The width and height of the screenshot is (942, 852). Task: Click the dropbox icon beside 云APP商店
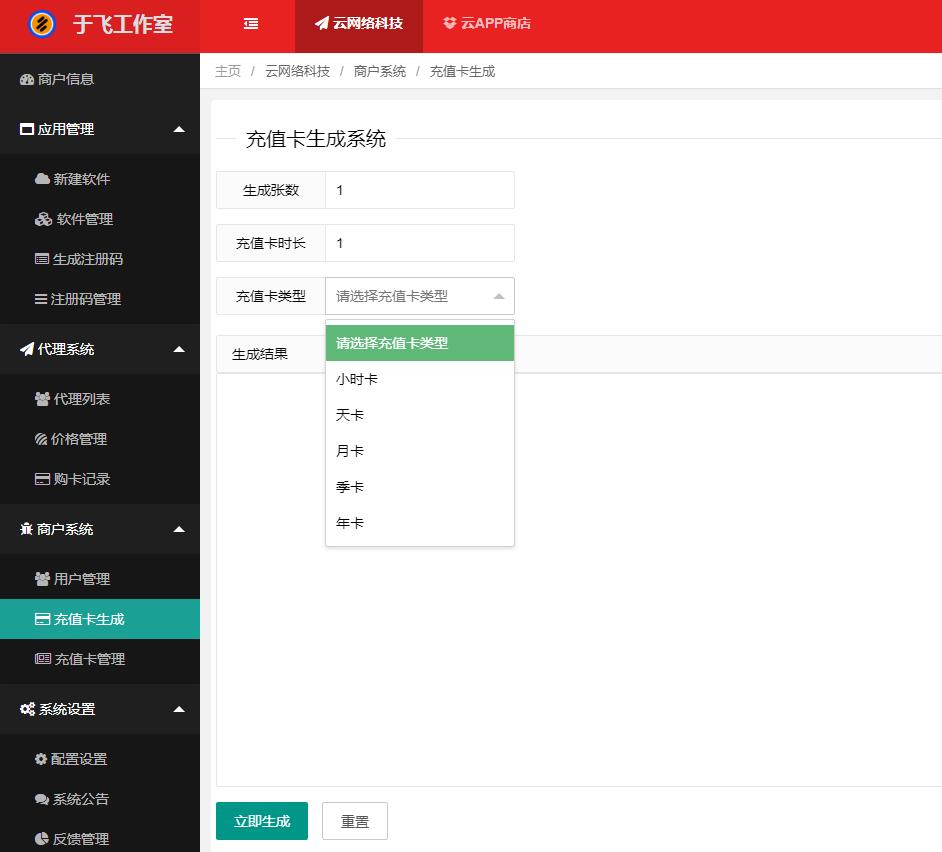pos(449,23)
